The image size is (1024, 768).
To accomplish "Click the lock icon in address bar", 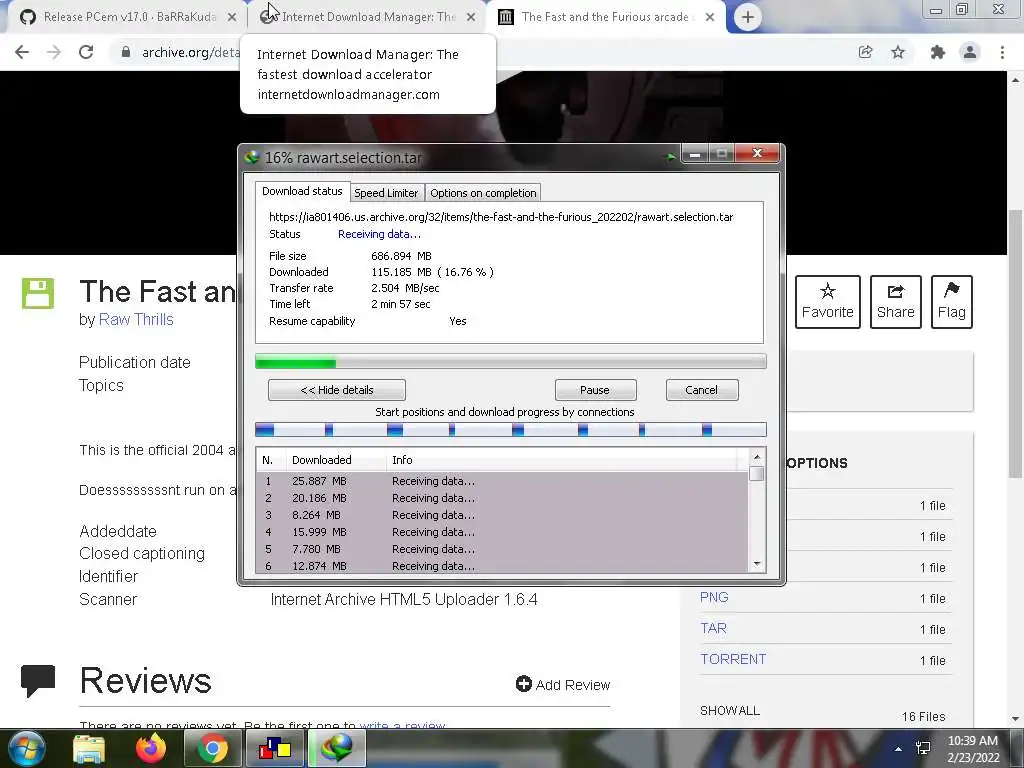I will point(126,52).
